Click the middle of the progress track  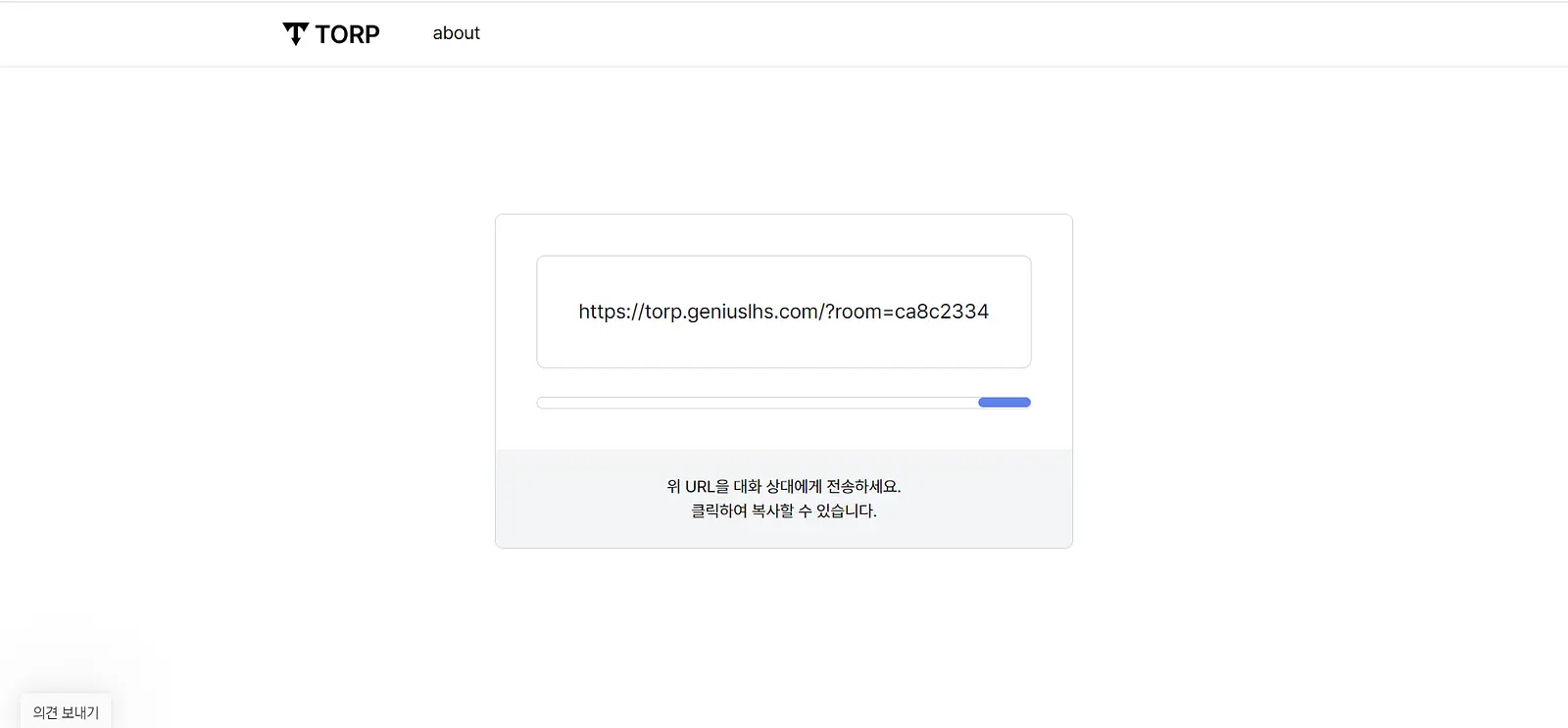784,403
